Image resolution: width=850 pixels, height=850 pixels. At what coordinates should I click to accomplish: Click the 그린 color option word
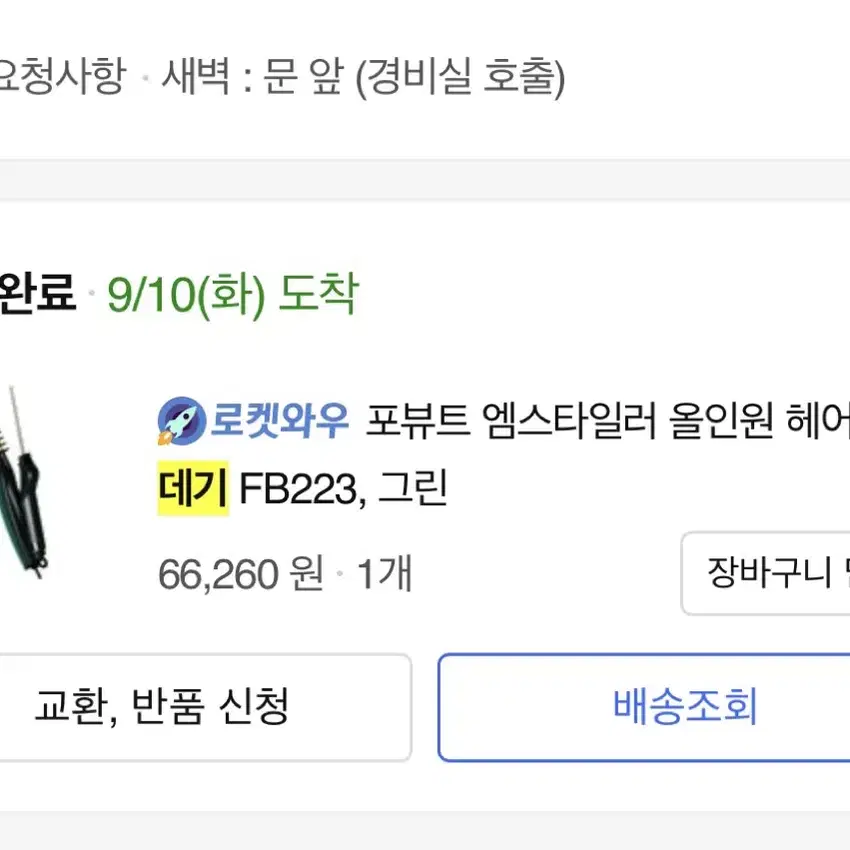[413, 488]
